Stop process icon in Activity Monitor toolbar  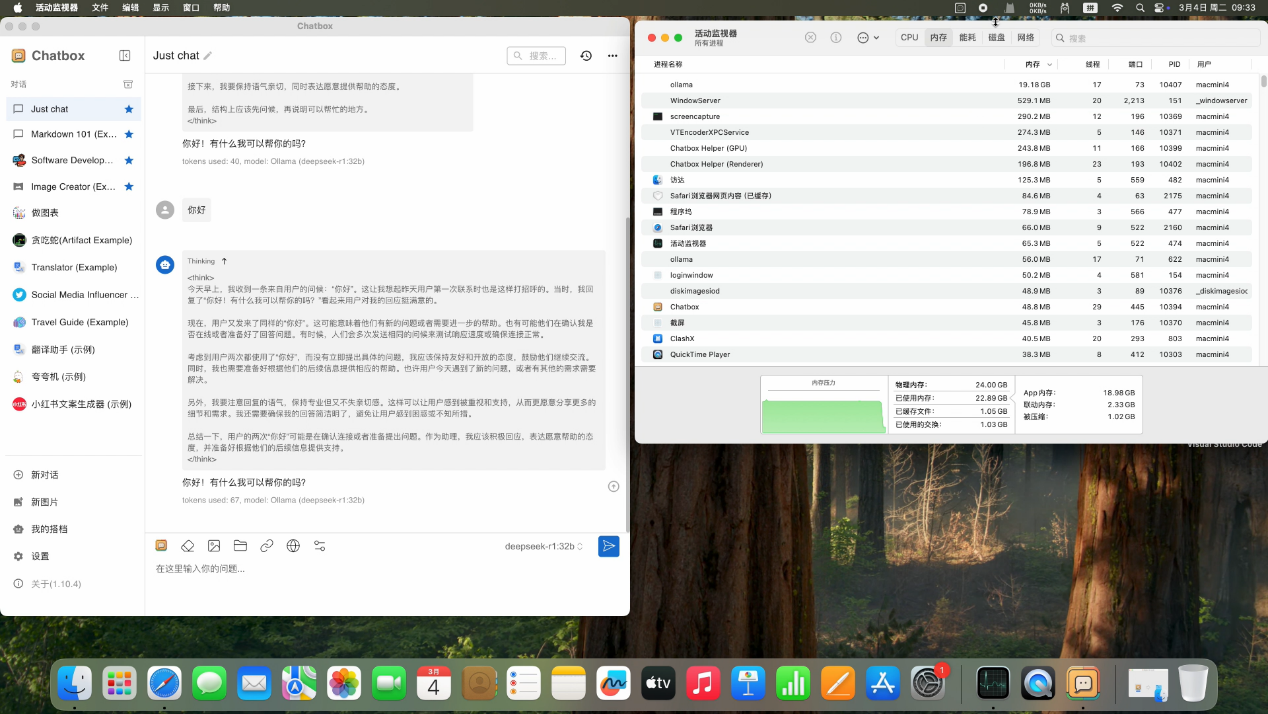coord(810,37)
